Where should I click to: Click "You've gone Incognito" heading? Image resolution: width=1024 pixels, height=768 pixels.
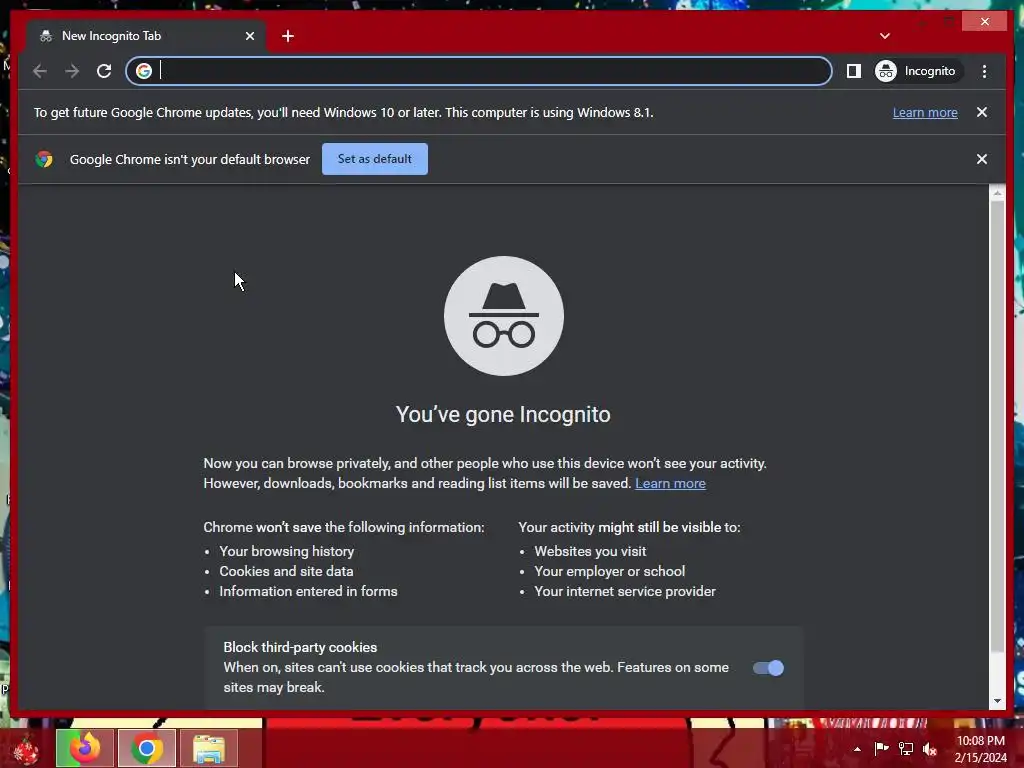point(503,414)
